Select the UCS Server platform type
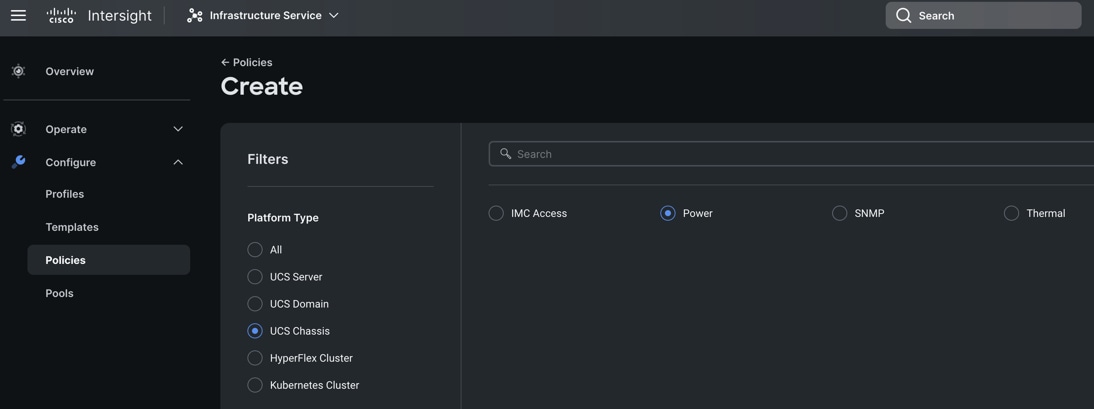Image resolution: width=1094 pixels, height=409 pixels. pos(255,277)
